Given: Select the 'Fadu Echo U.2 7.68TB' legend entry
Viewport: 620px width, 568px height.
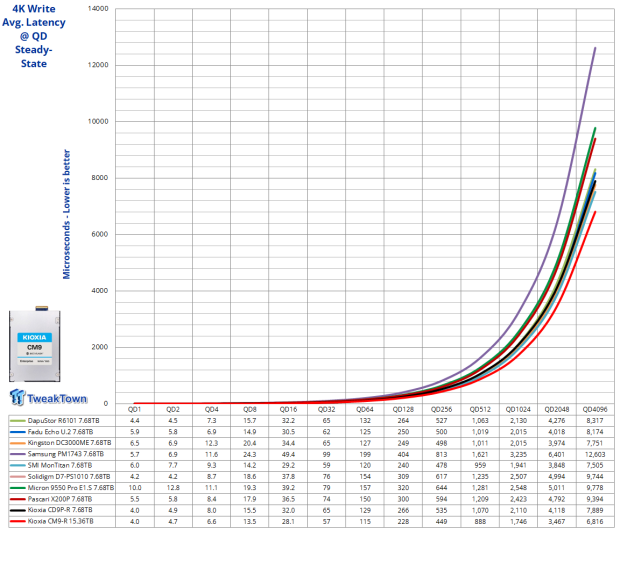Looking at the screenshot, I should 60,432.
